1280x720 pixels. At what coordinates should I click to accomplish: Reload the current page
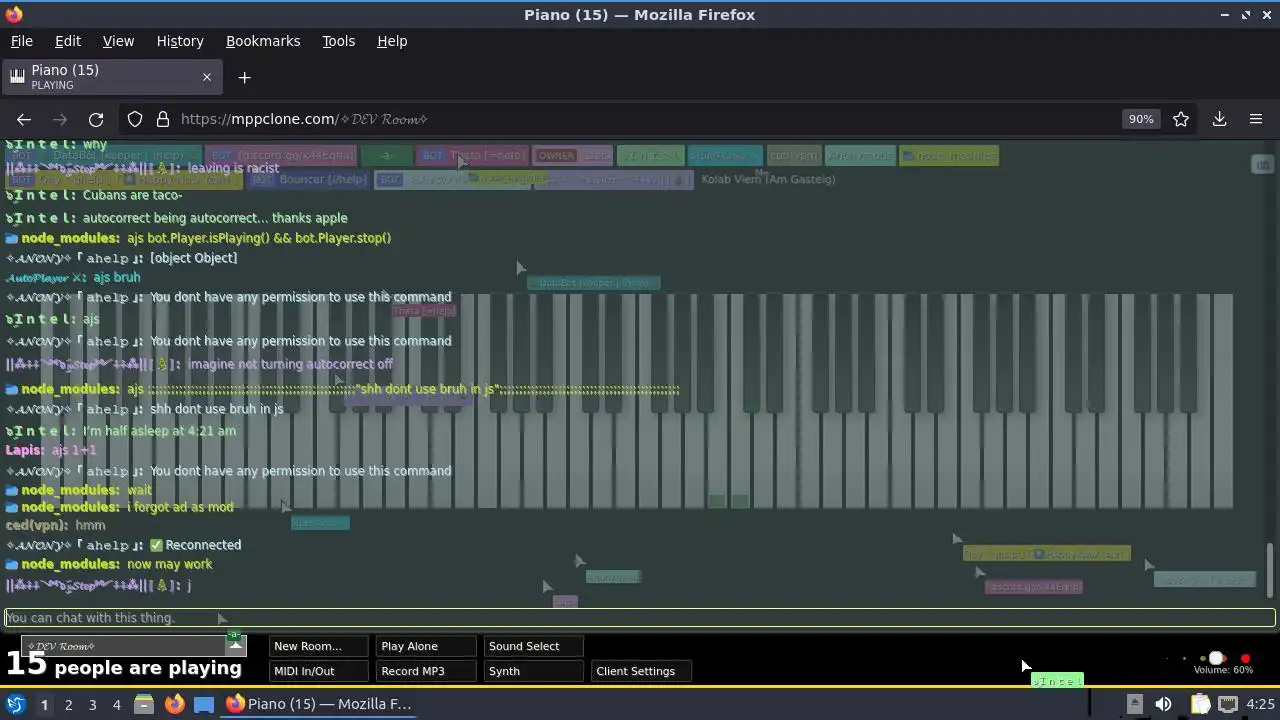tap(96, 119)
